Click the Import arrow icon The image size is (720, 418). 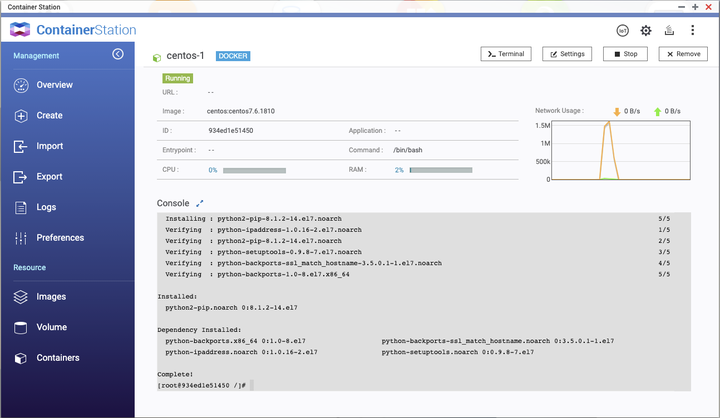point(20,147)
